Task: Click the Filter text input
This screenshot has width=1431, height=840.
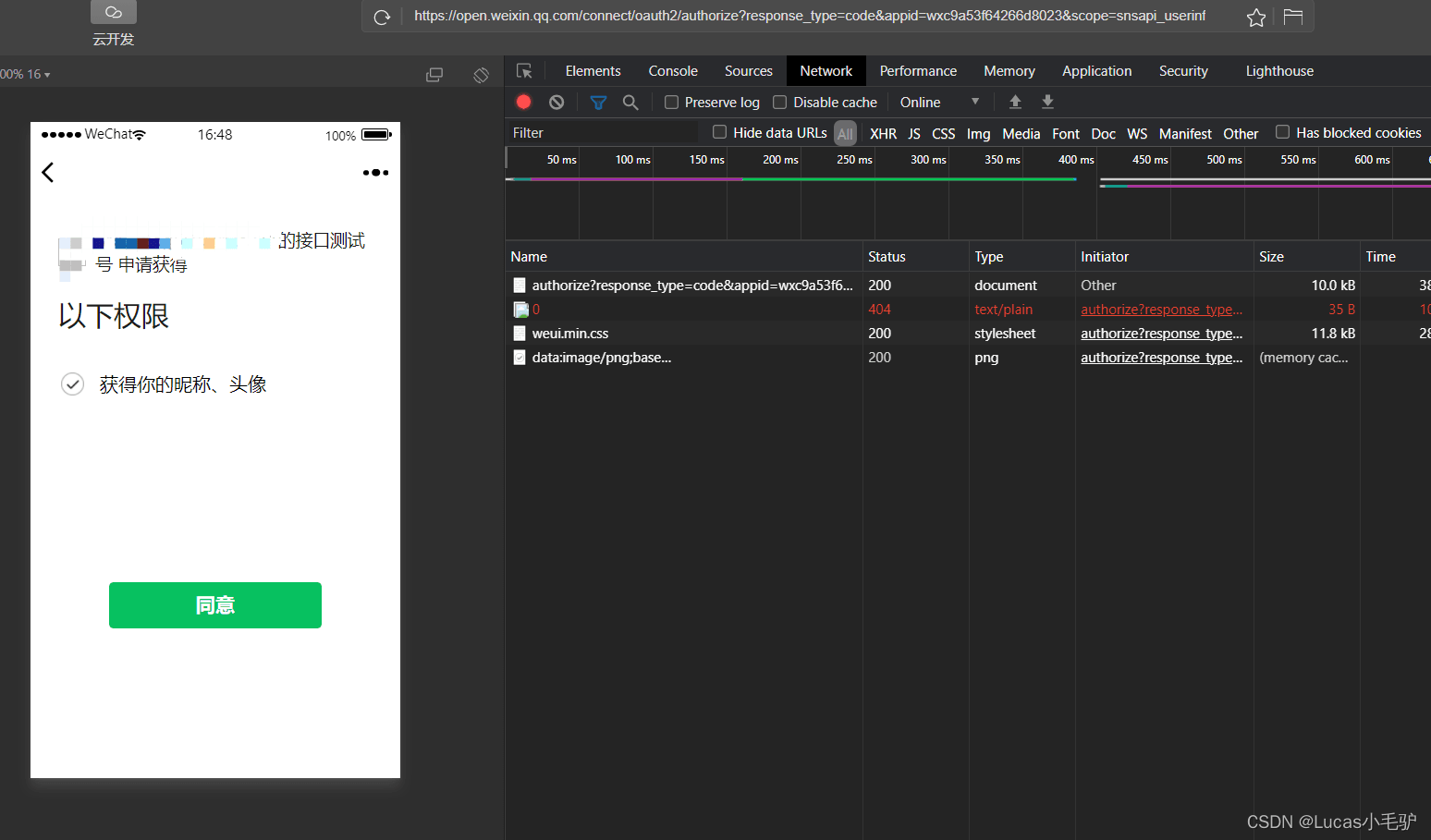Action: coord(602,133)
